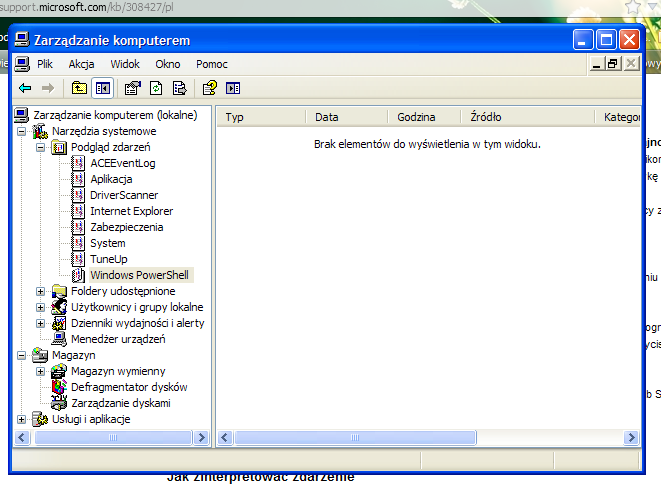Click the browser address bar URL

click(86, 7)
